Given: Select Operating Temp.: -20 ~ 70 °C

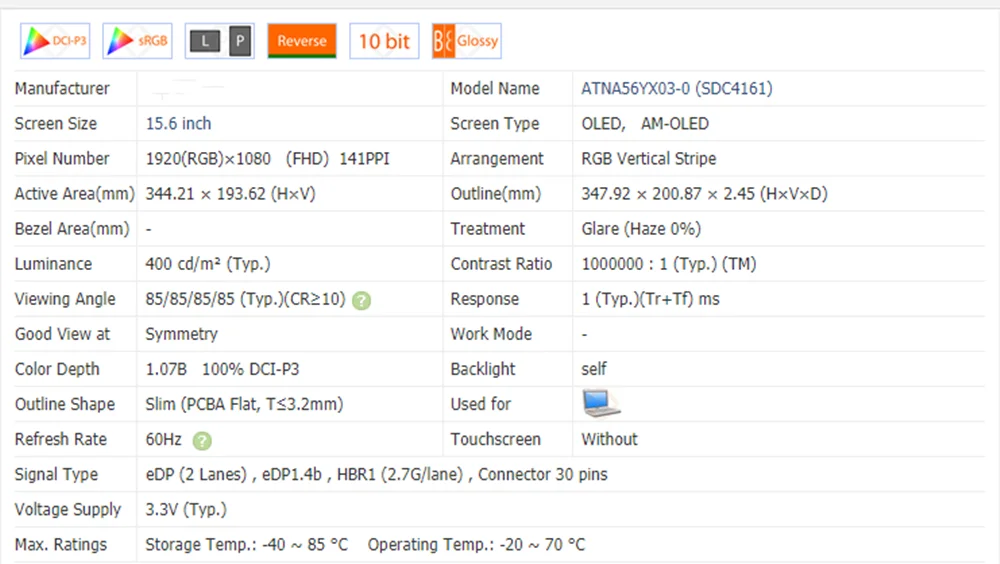Looking at the screenshot, I should (x=476, y=545).
